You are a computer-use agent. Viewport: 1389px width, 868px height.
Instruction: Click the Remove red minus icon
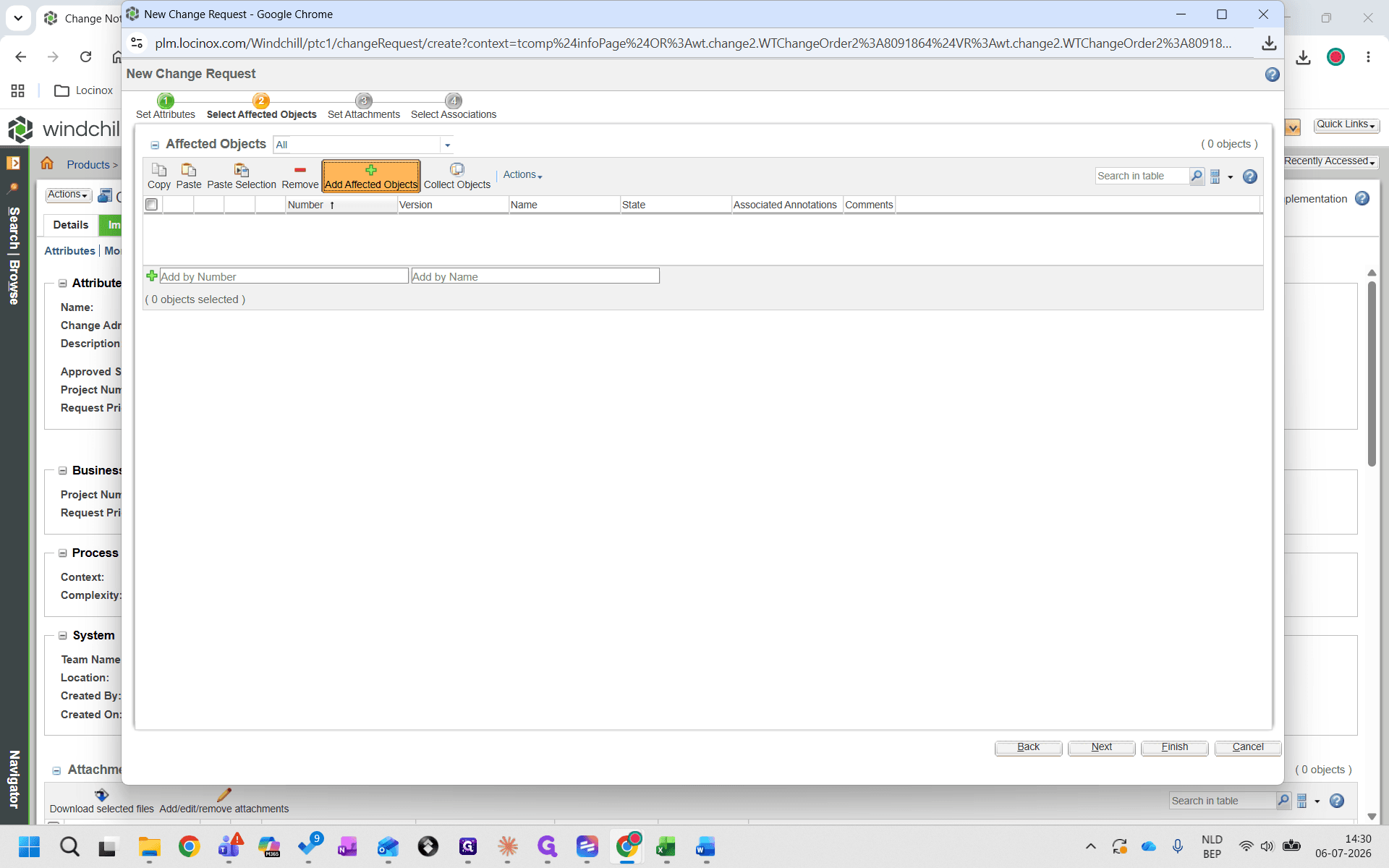300,170
